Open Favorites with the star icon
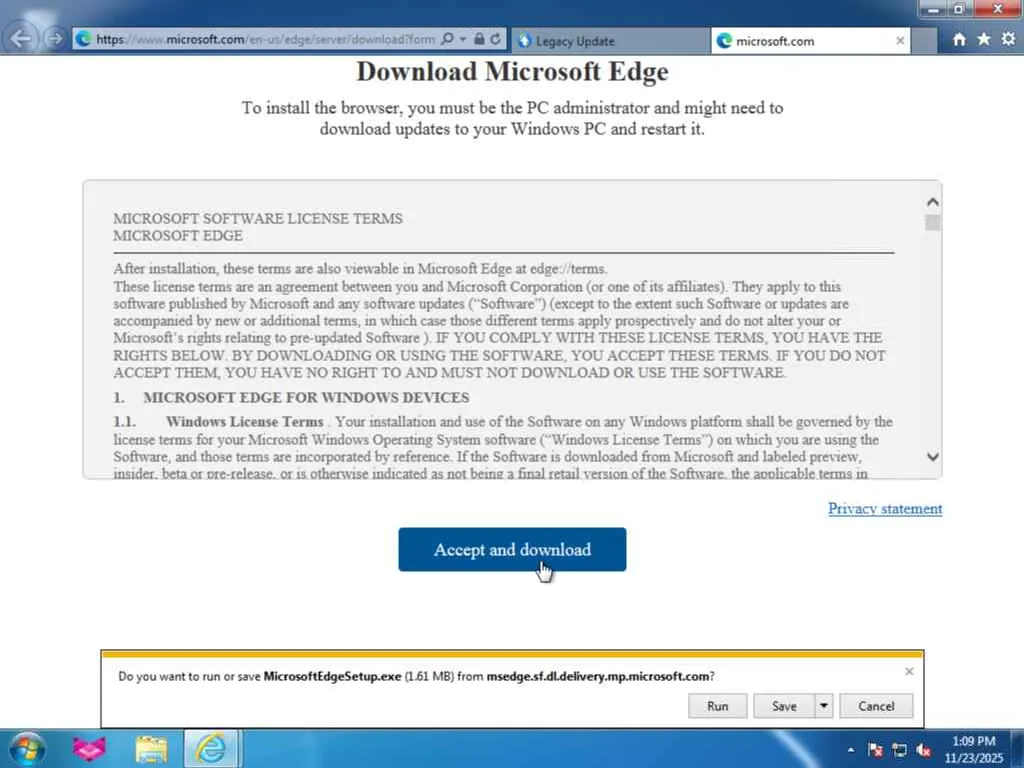The height and width of the screenshot is (768, 1024). tap(984, 39)
